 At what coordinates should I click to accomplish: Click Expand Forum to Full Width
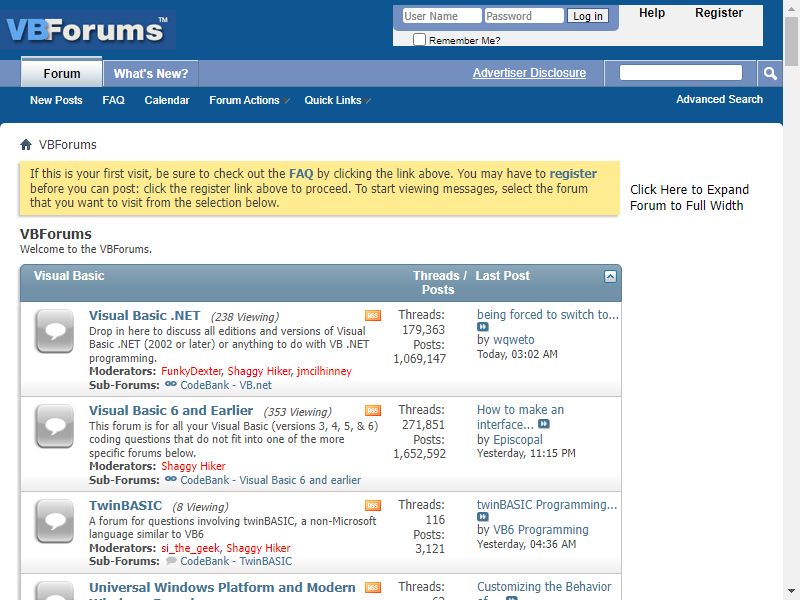tap(689, 197)
